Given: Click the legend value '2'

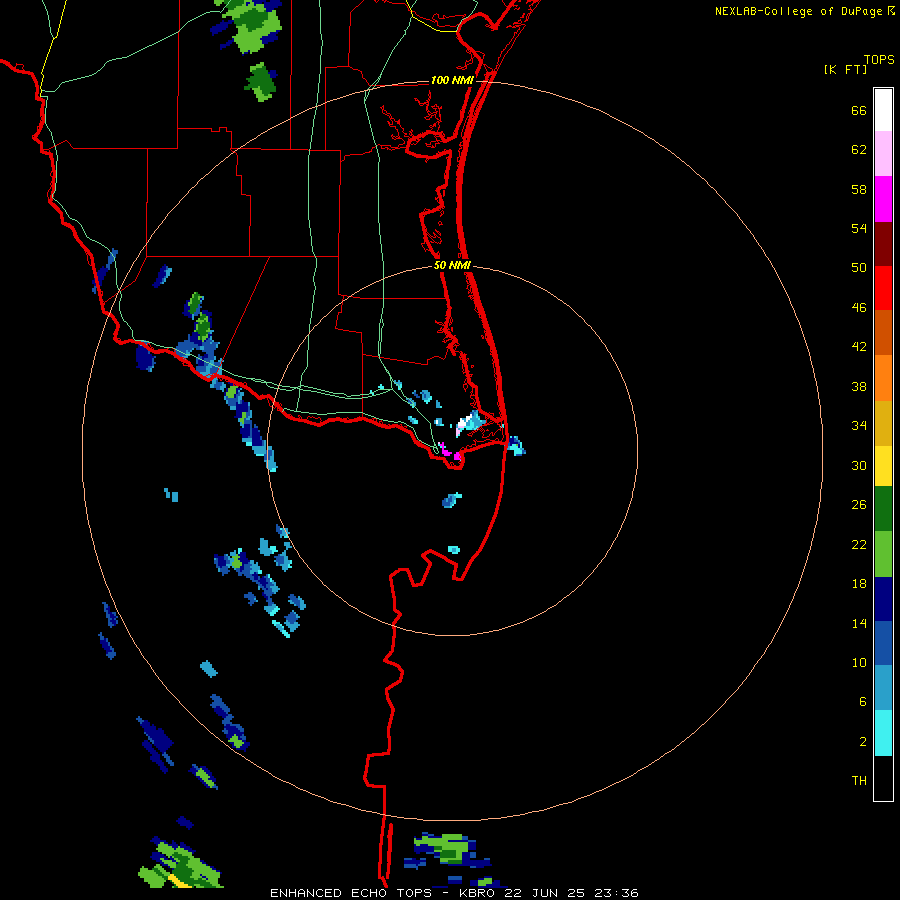Looking at the screenshot, I should [863, 742].
